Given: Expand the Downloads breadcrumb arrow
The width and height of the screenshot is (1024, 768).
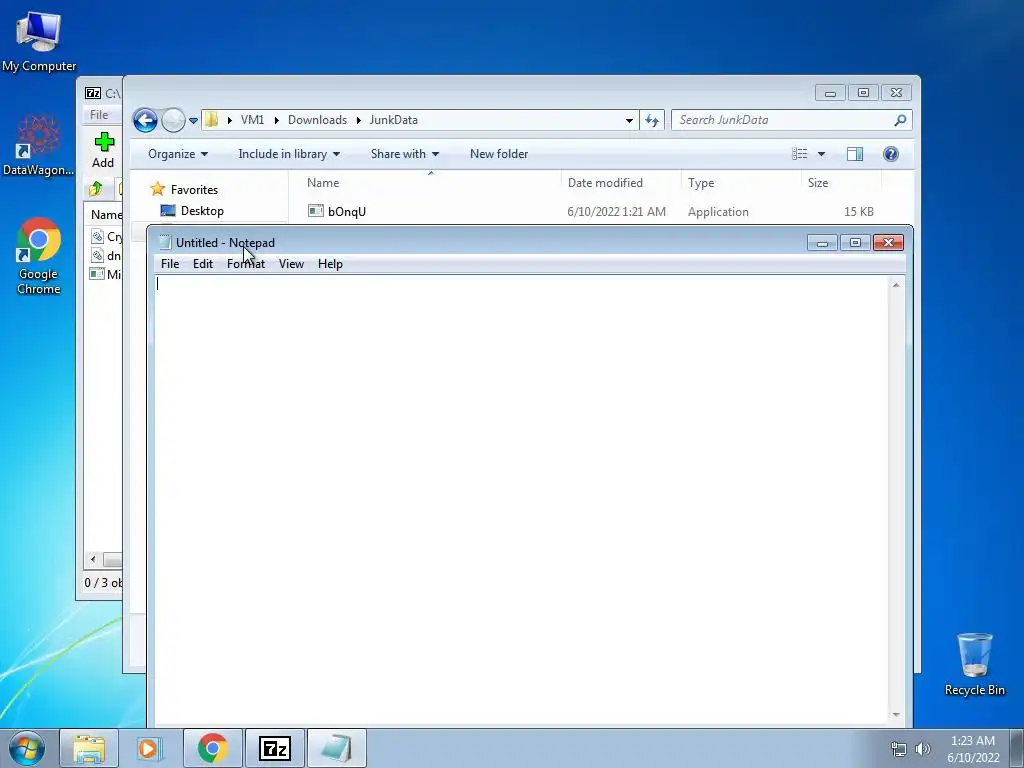Looking at the screenshot, I should (277, 120).
